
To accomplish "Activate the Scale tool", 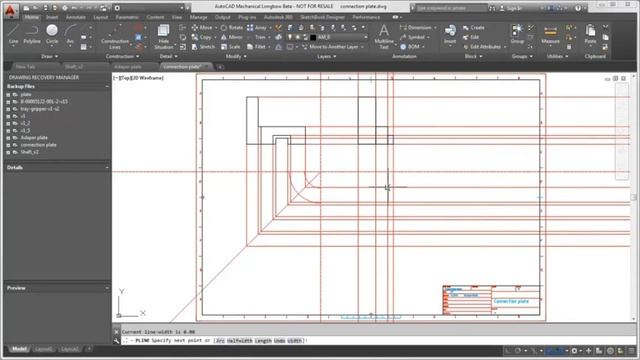I will (x=231, y=47).
